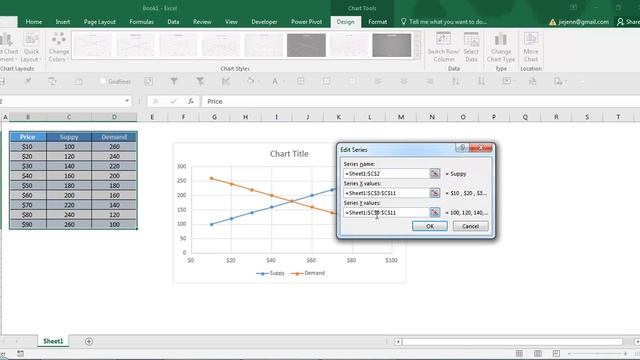Switch to Page Break Preview icon
The image size is (640, 360).
pyautogui.click(x=556, y=353)
